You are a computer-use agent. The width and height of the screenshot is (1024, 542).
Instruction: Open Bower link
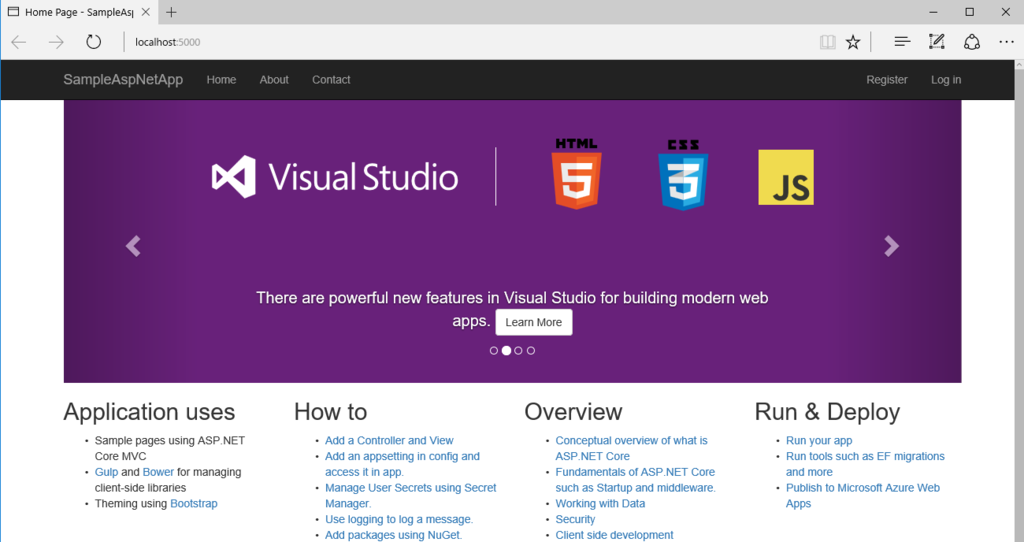click(159, 472)
